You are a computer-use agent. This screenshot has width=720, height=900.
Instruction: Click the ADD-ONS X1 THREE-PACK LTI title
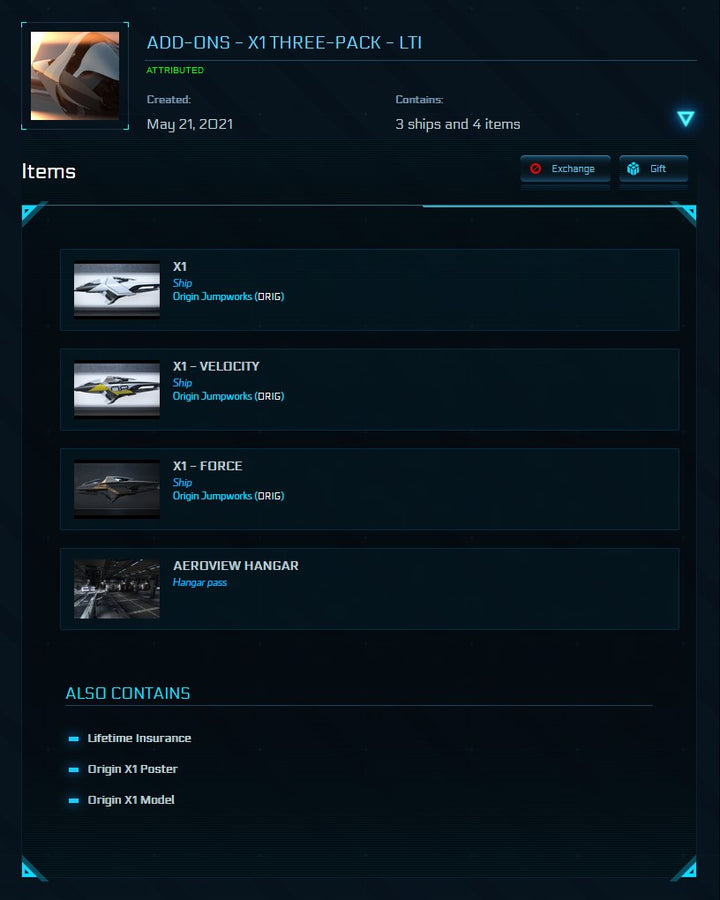[284, 42]
